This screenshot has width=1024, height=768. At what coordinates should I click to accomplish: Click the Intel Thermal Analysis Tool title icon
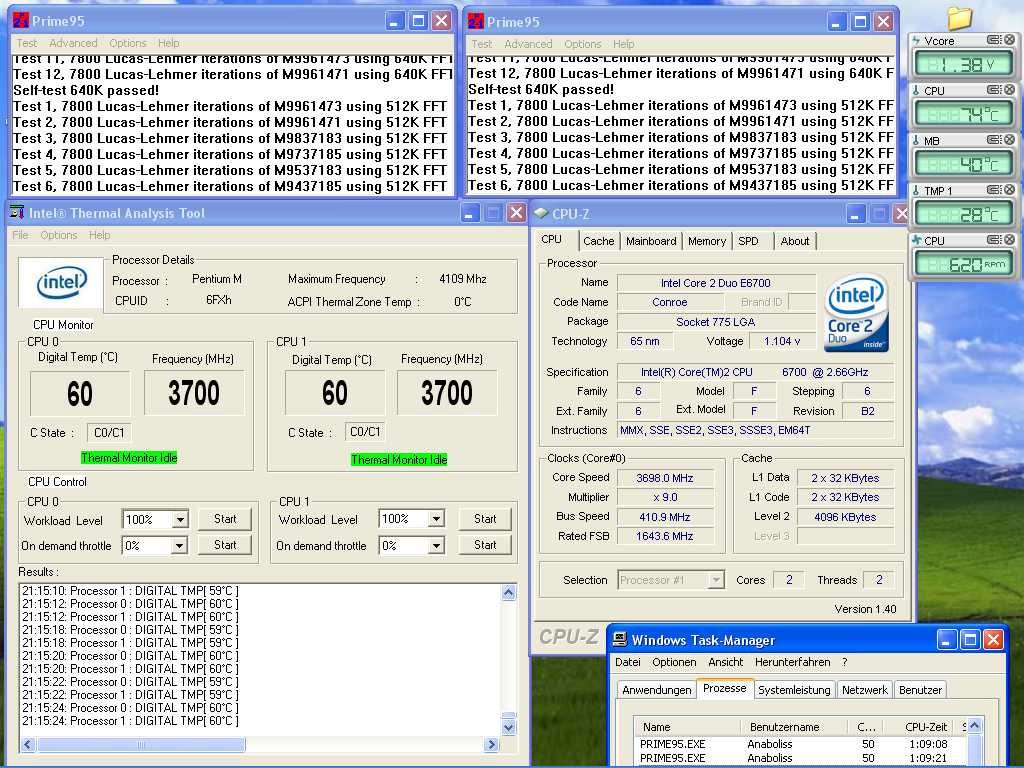pos(17,212)
